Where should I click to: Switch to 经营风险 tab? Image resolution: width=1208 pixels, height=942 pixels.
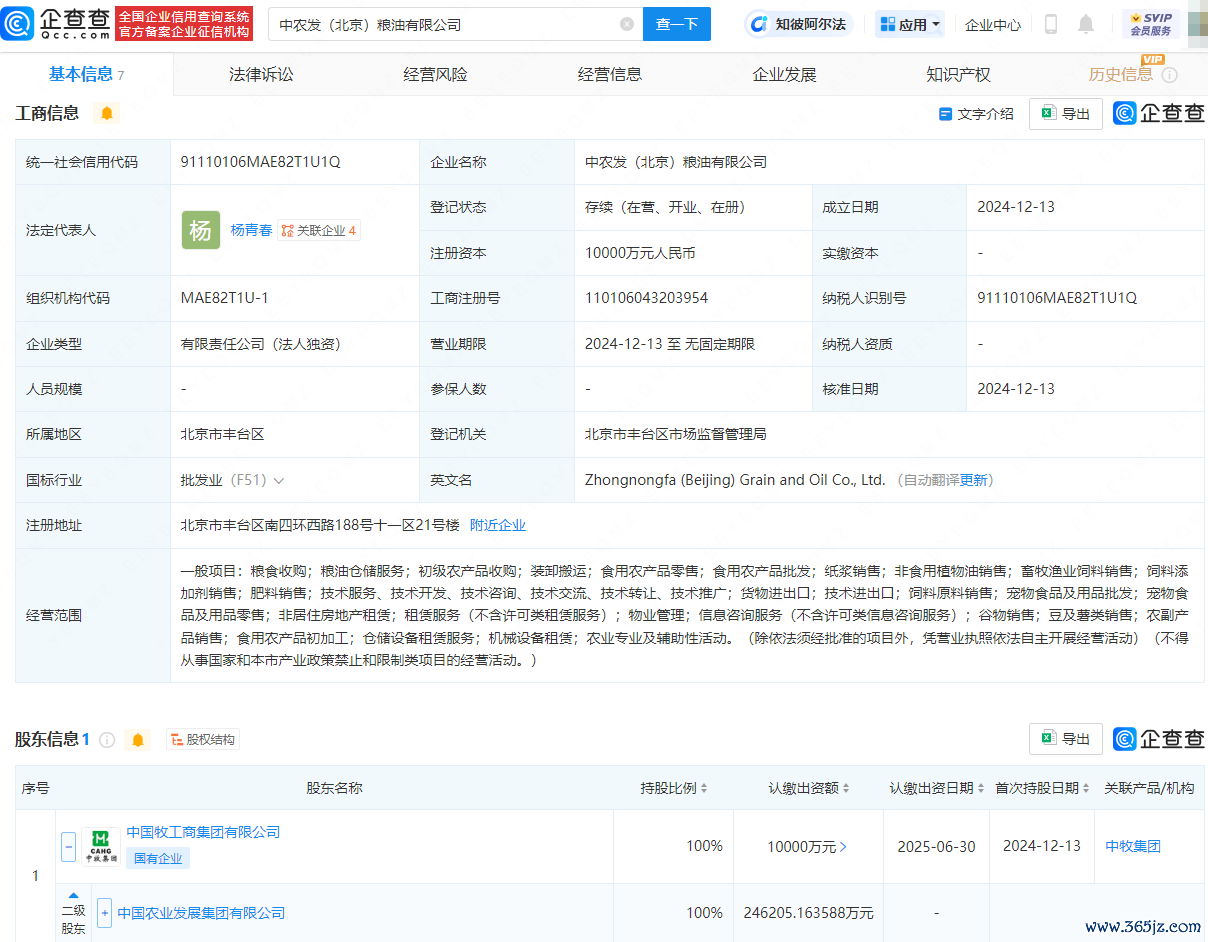click(x=435, y=75)
